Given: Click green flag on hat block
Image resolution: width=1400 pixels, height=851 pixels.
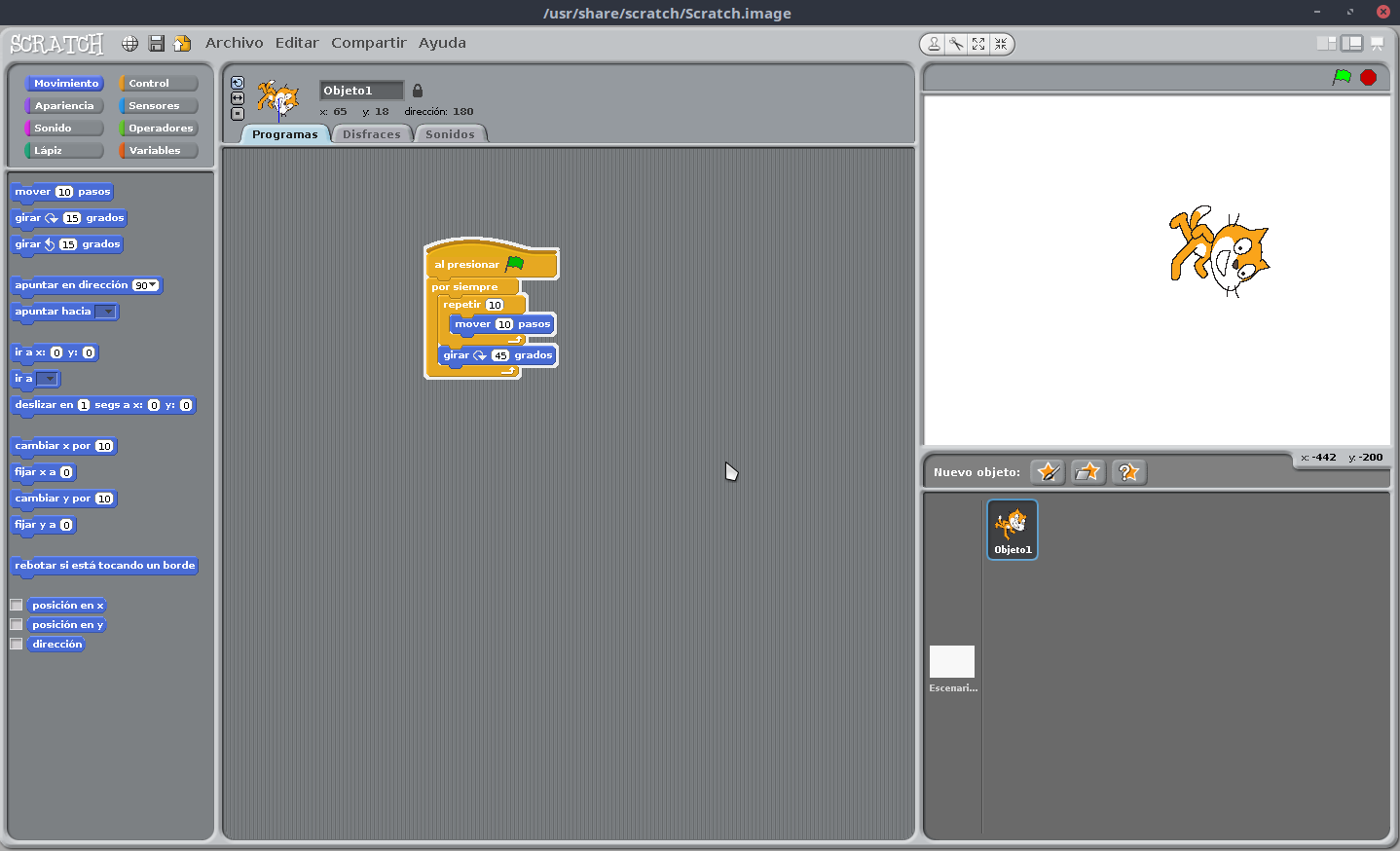Looking at the screenshot, I should point(515,263).
